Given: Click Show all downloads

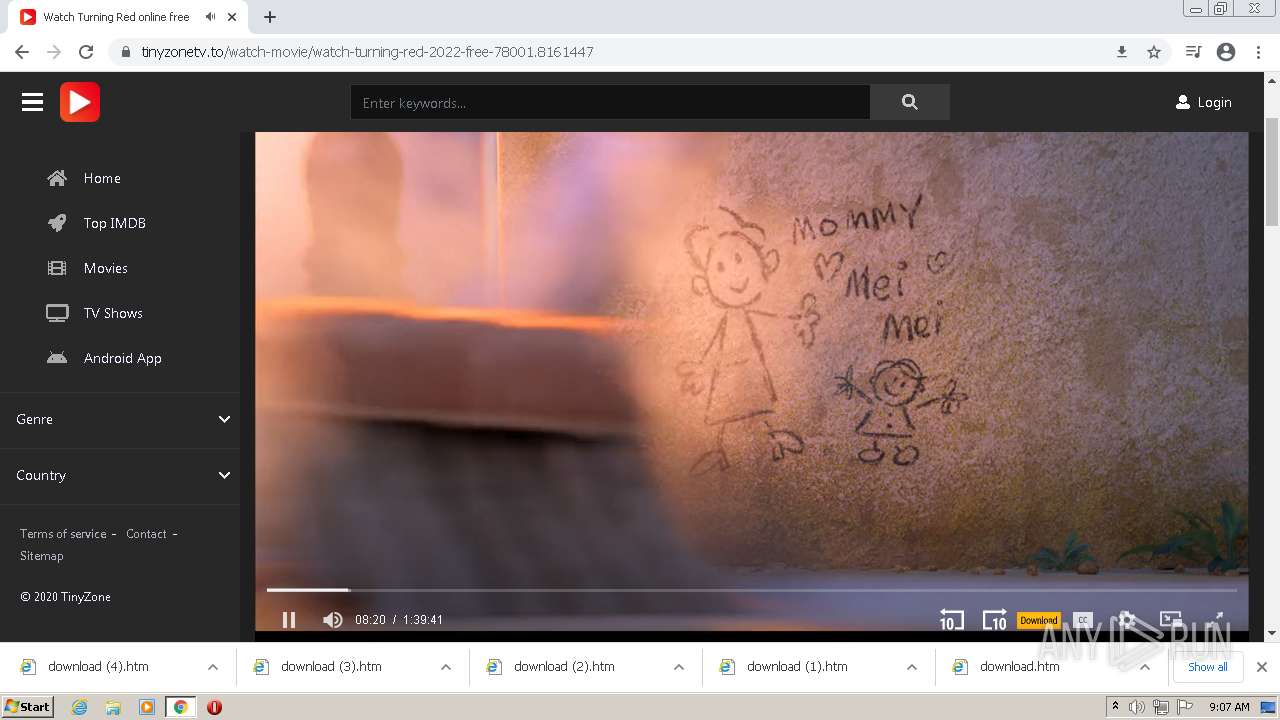Looking at the screenshot, I should pos(1207,667).
